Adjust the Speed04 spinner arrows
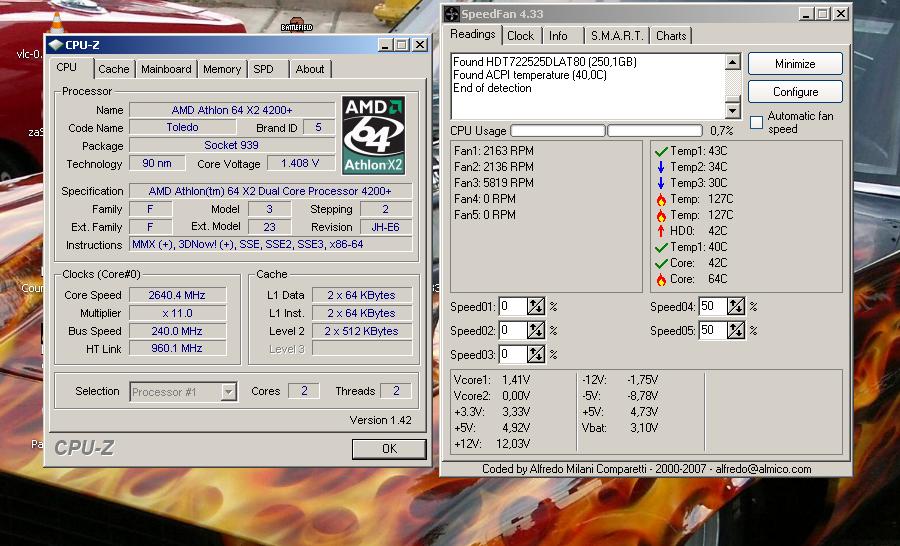This screenshot has width=900, height=546. pyautogui.click(x=736, y=307)
